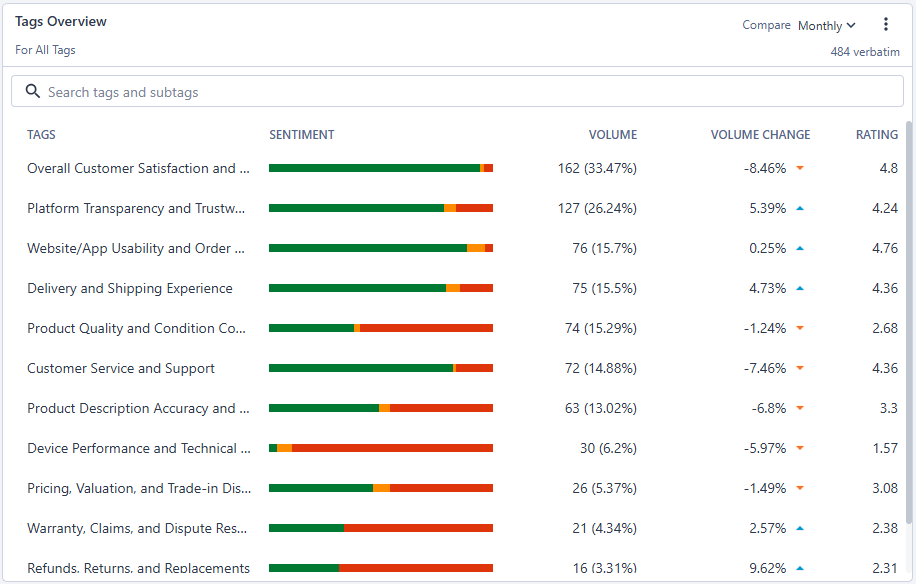Image resolution: width=916 pixels, height=584 pixels.
Task: Open the three-dot more options menu
Action: click(885, 25)
